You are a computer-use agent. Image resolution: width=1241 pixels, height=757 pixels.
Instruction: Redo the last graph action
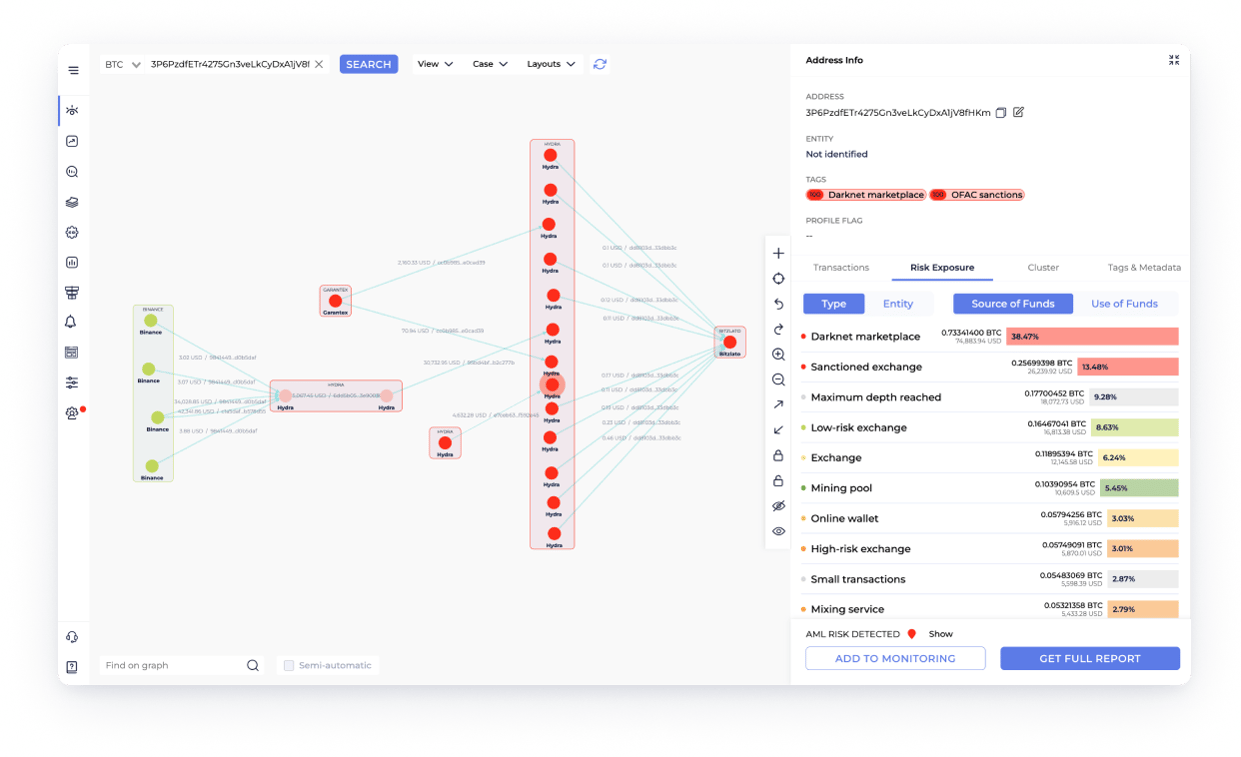[x=779, y=329]
